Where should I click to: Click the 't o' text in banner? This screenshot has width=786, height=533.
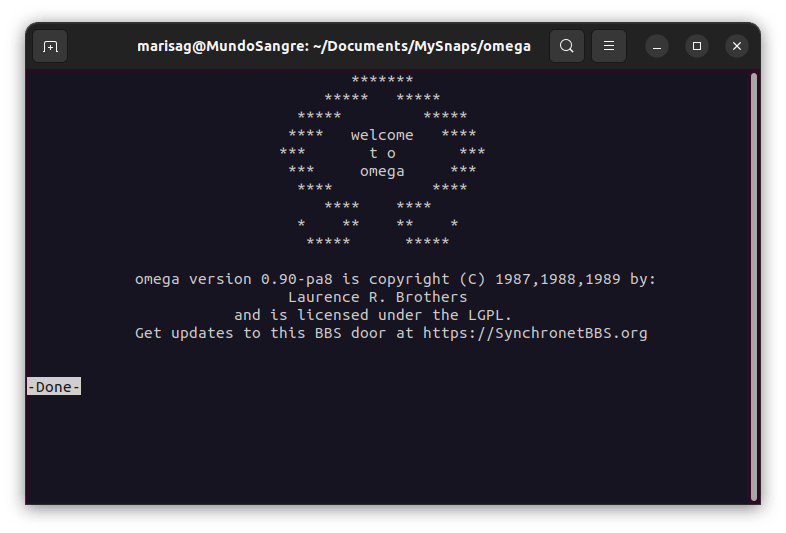(x=382, y=153)
